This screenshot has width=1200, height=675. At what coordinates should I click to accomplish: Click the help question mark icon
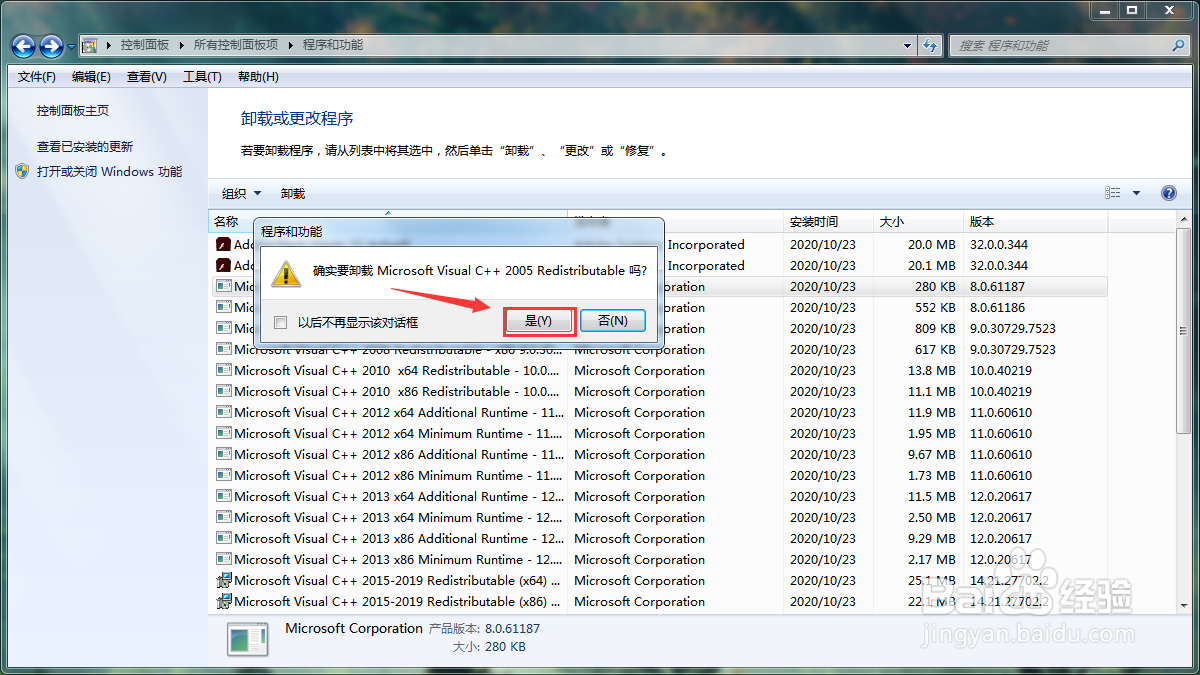click(x=1168, y=192)
